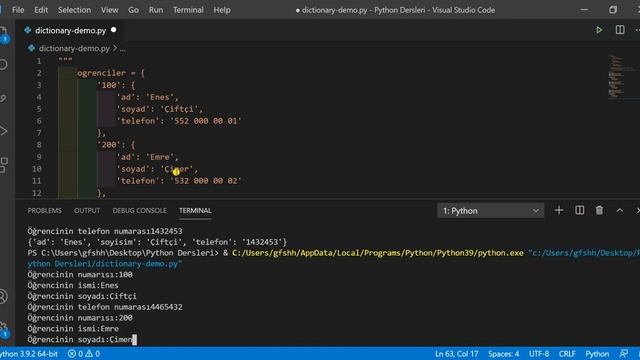
Task: Change language mode 'Python' in status bar
Action: (597, 354)
